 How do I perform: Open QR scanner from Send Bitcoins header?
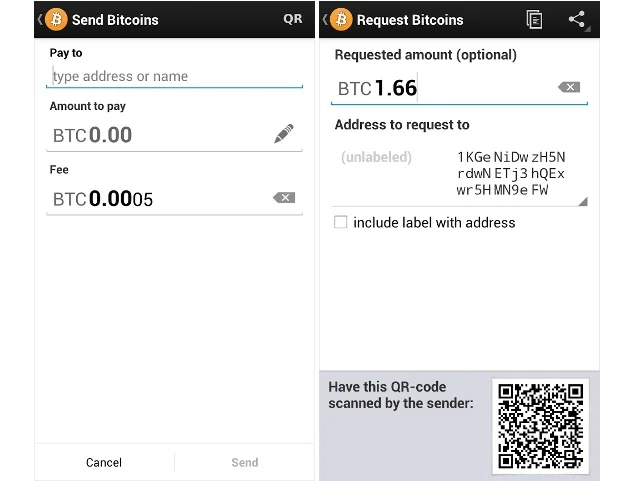(x=293, y=19)
